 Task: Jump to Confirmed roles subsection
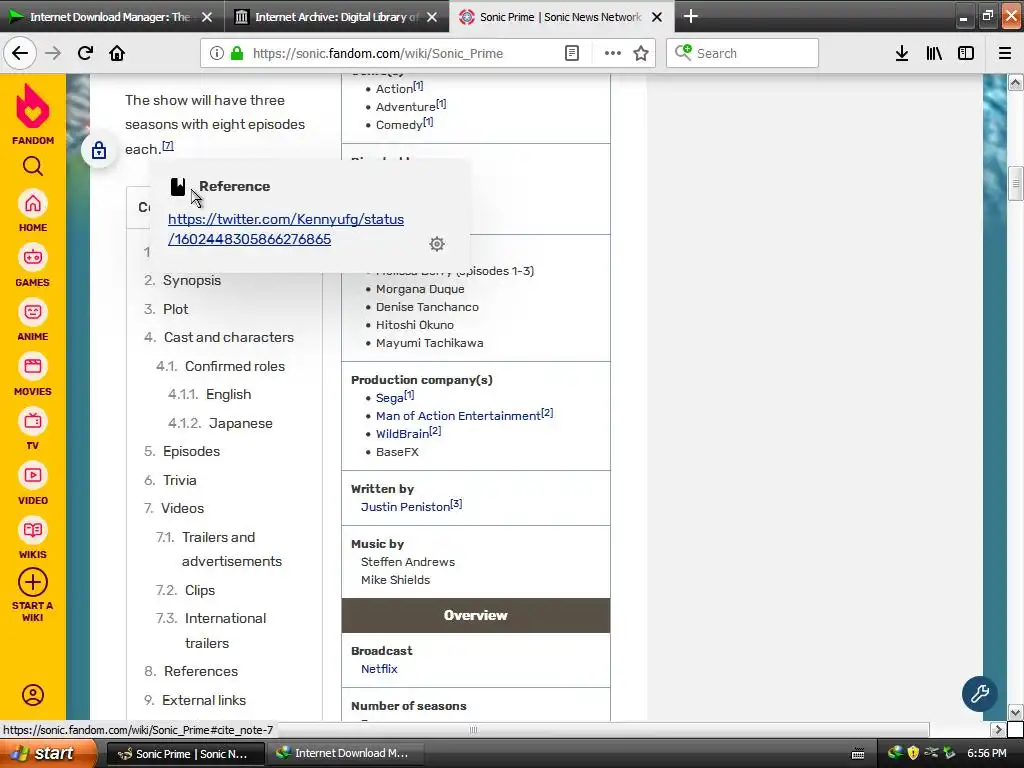point(234,366)
